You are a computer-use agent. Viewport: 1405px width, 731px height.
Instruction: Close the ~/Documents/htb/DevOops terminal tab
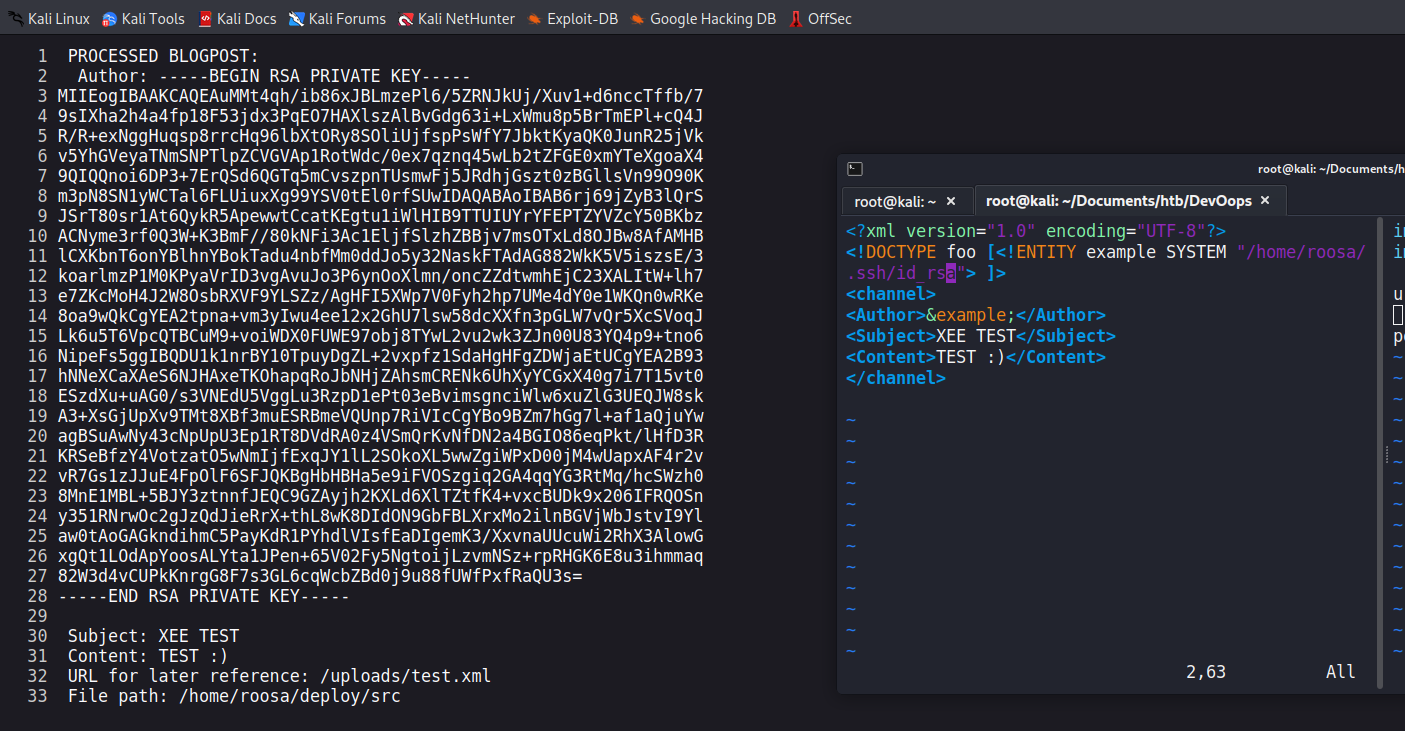point(1264,201)
